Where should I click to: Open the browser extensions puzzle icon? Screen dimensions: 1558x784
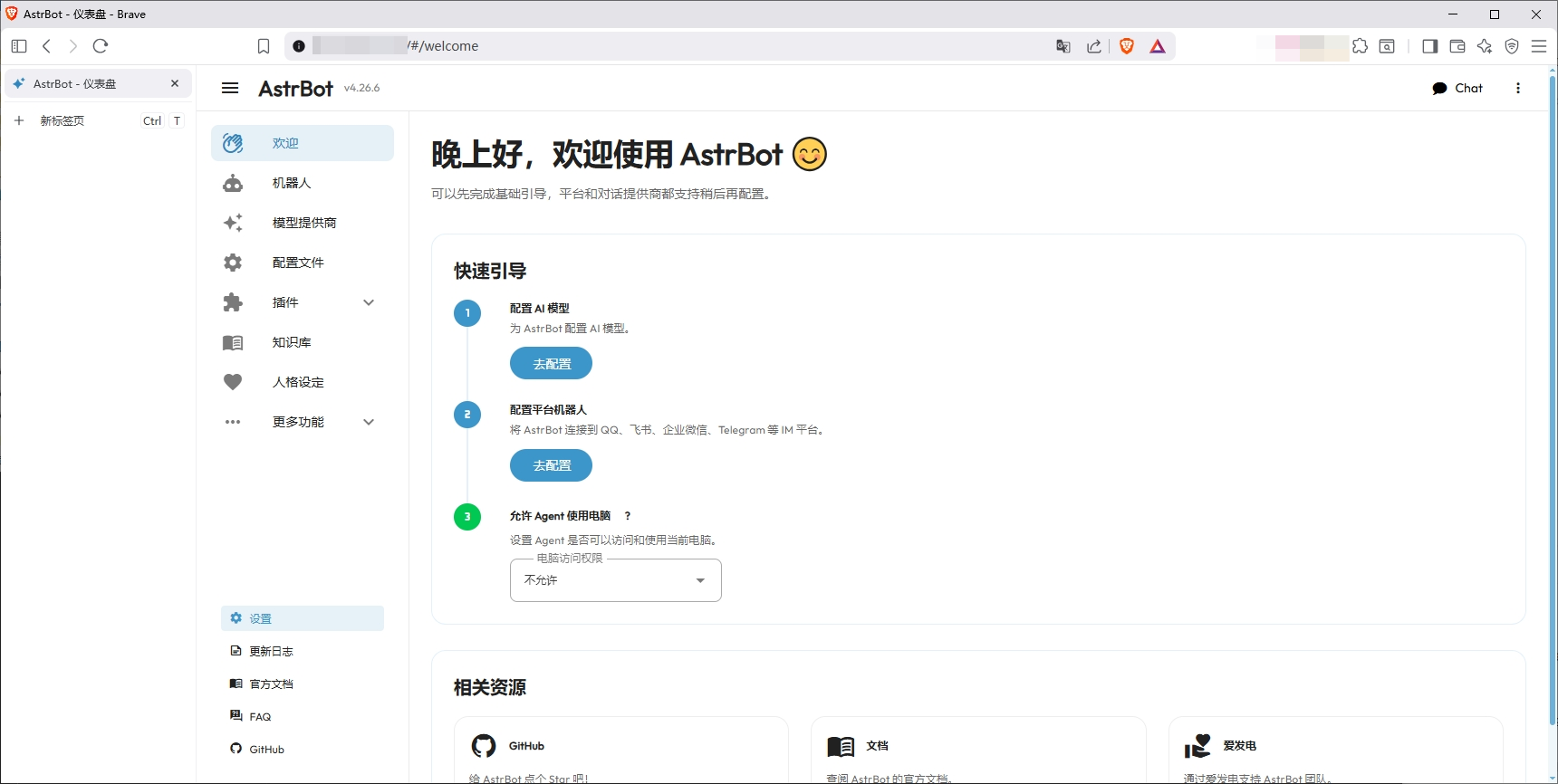coord(1360,46)
